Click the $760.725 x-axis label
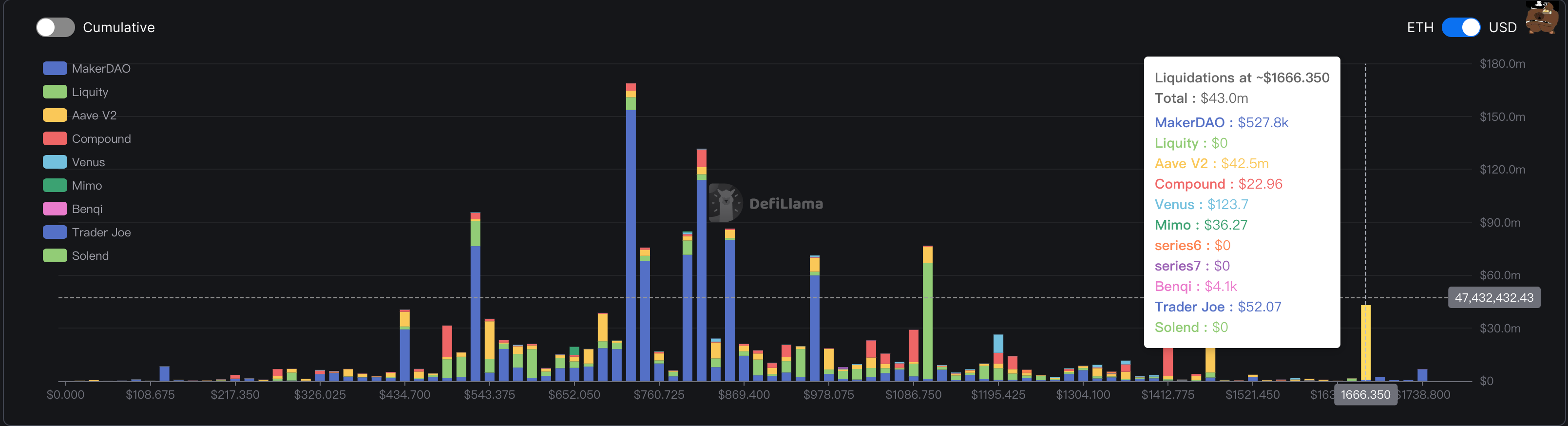This screenshot has width=1568, height=426. (x=659, y=395)
